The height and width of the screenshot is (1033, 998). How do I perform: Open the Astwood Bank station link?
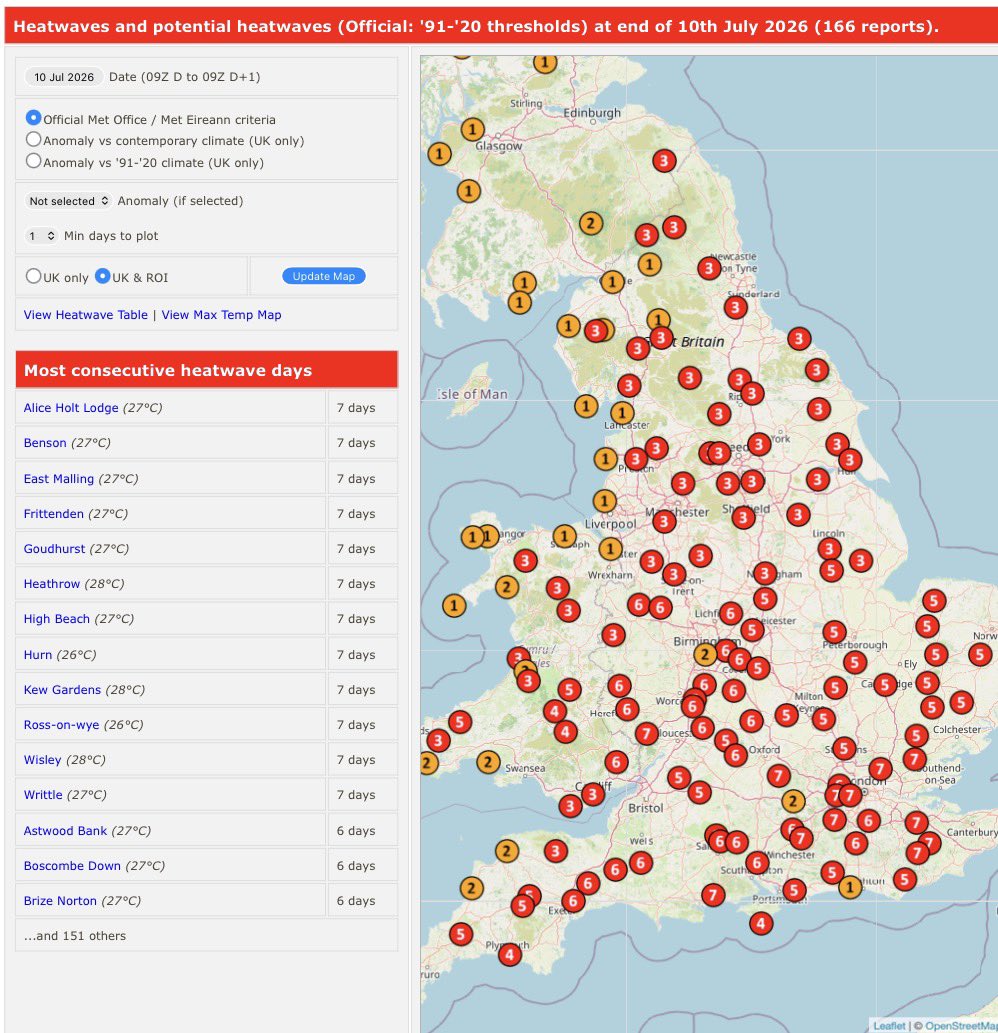click(x=65, y=831)
